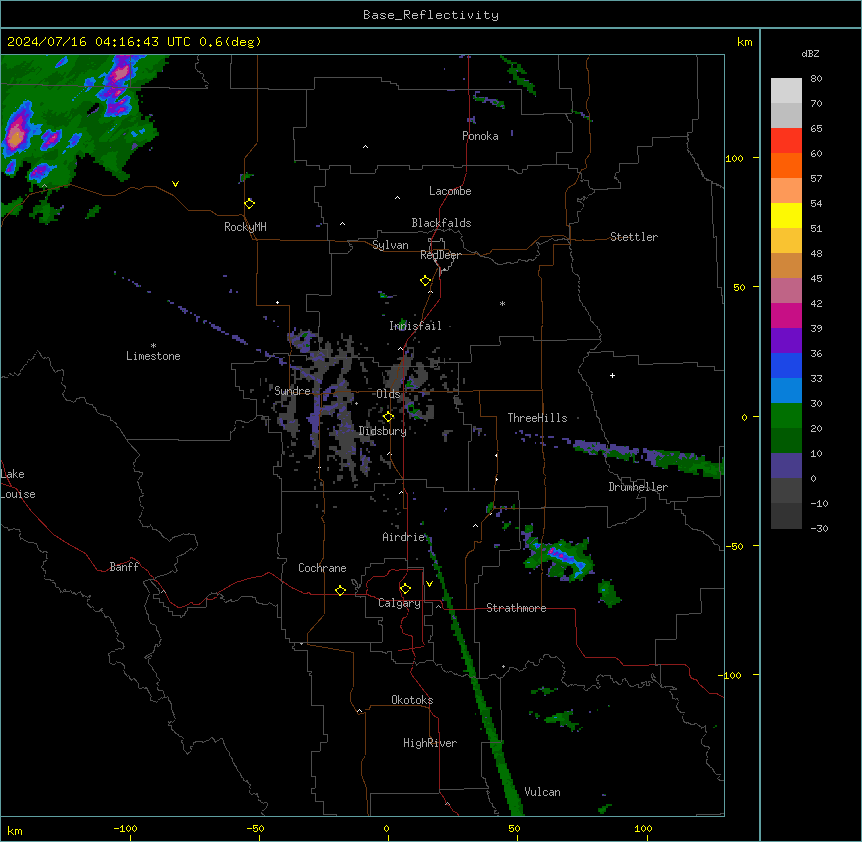Image resolution: width=862 pixels, height=842 pixels.
Task: Click the yellow V marker northwest of RockyMH
Action: pos(175,184)
